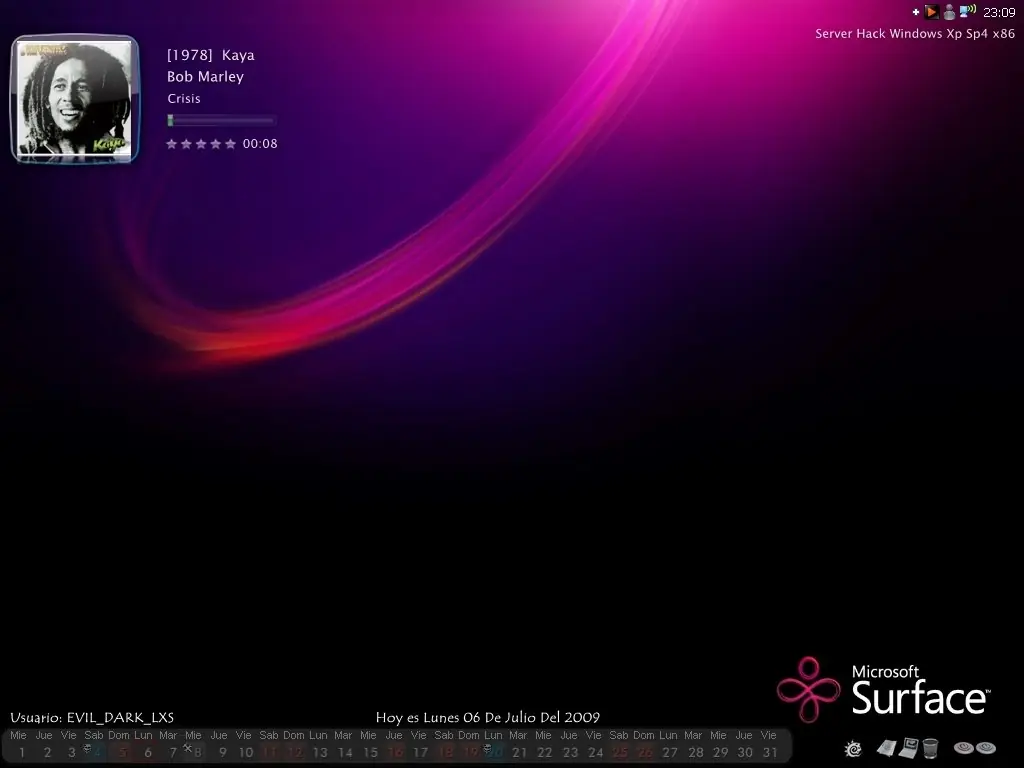
Task: Click the second round power button icon
Action: [985, 748]
